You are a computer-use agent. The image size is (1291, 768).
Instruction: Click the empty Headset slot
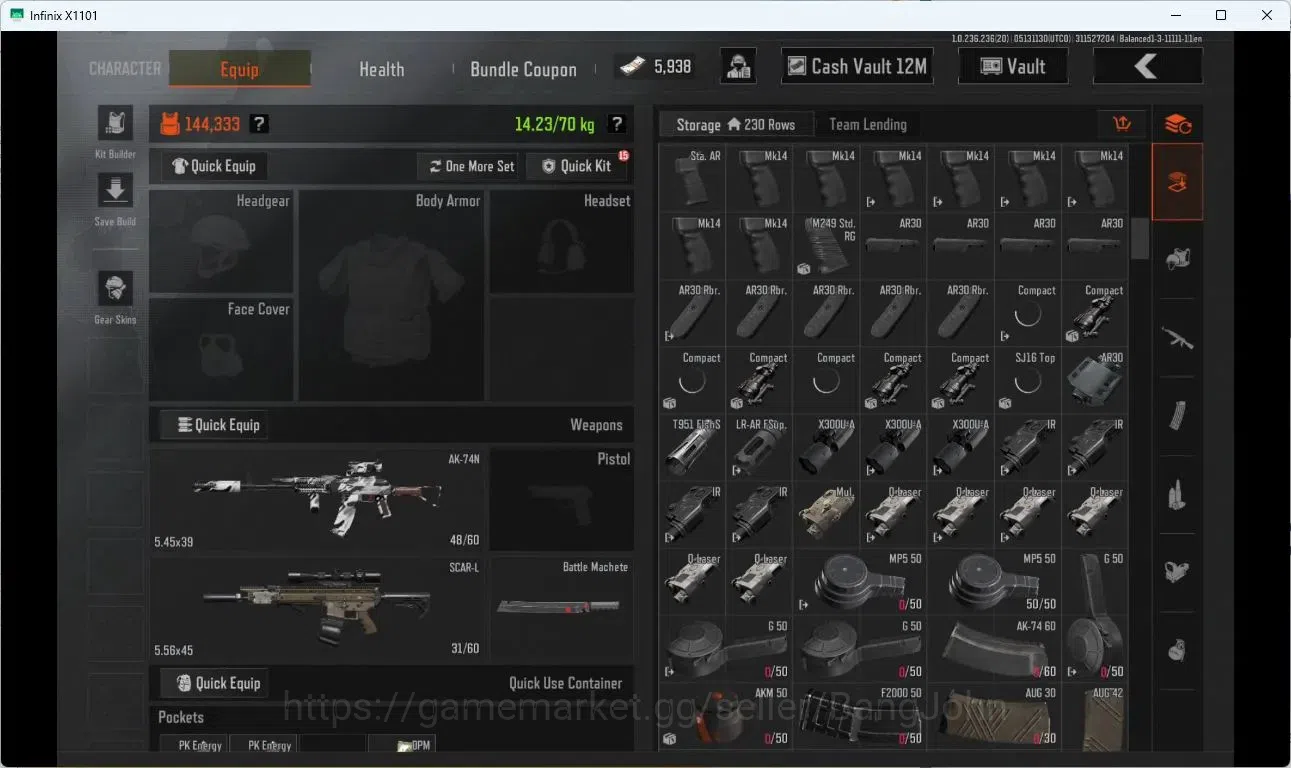(x=561, y=241)
